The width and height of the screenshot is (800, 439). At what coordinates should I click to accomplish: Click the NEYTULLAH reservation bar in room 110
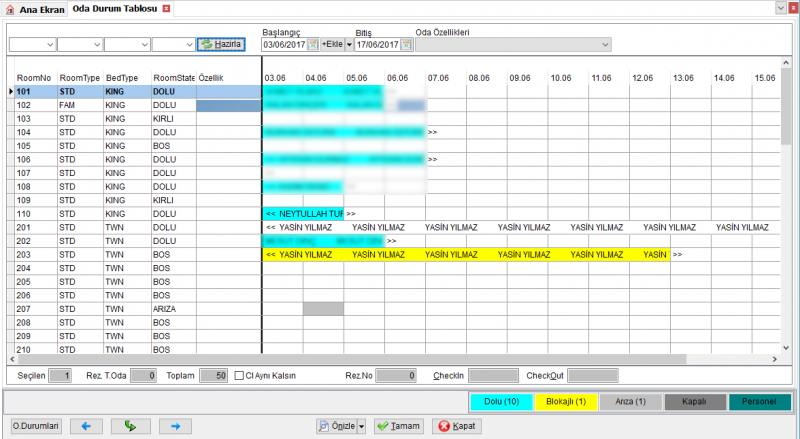point(304,214)
